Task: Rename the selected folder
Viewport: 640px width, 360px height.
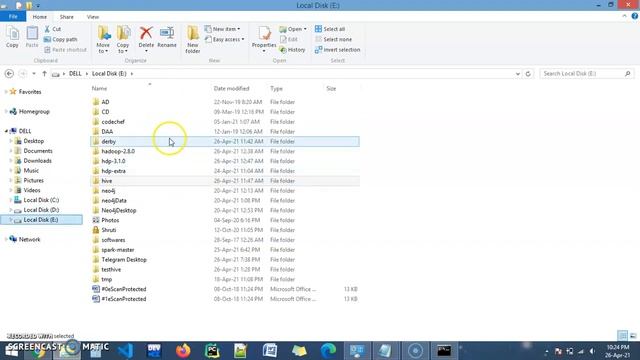Action: [x=167, y=37]
